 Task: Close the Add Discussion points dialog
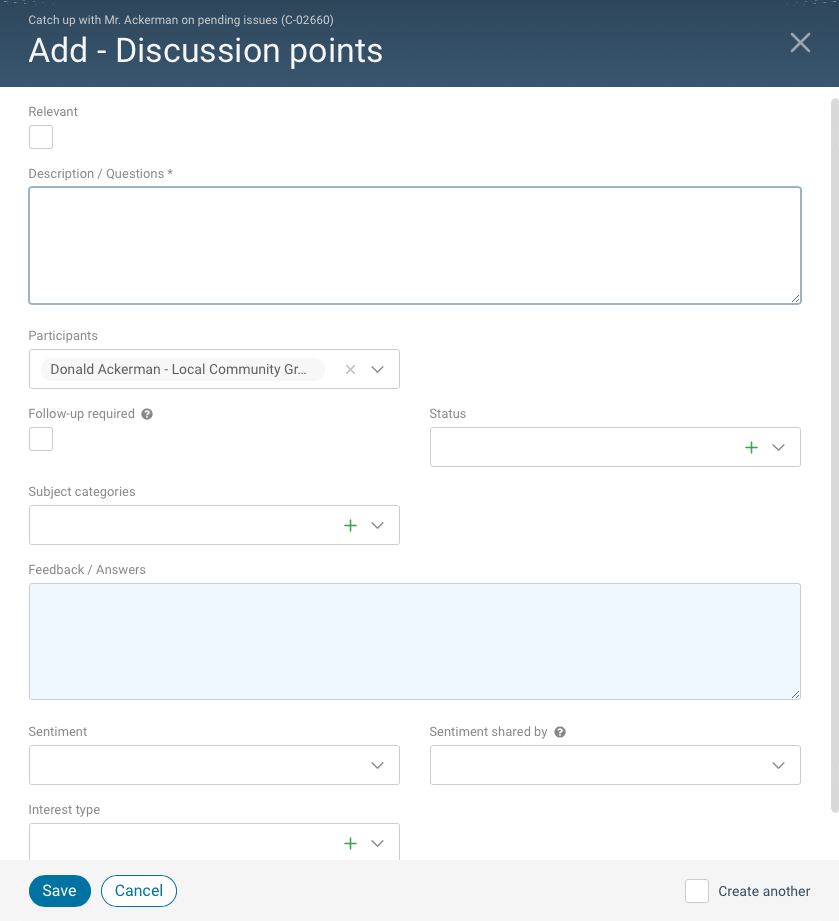799,43
